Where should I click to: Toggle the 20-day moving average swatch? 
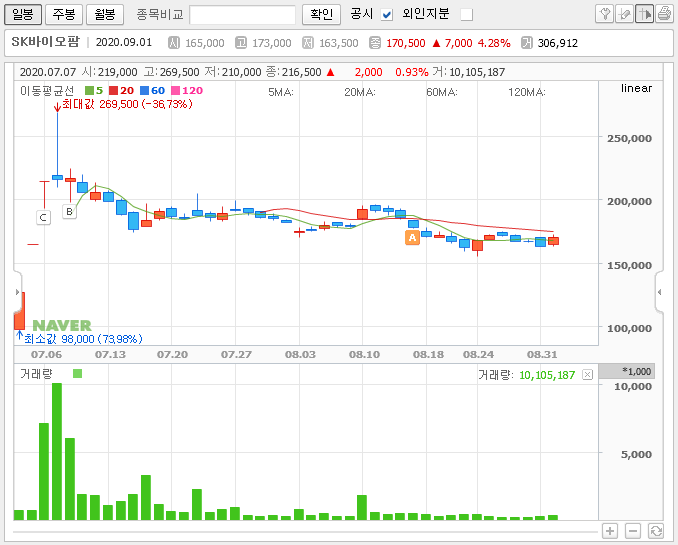113,90
